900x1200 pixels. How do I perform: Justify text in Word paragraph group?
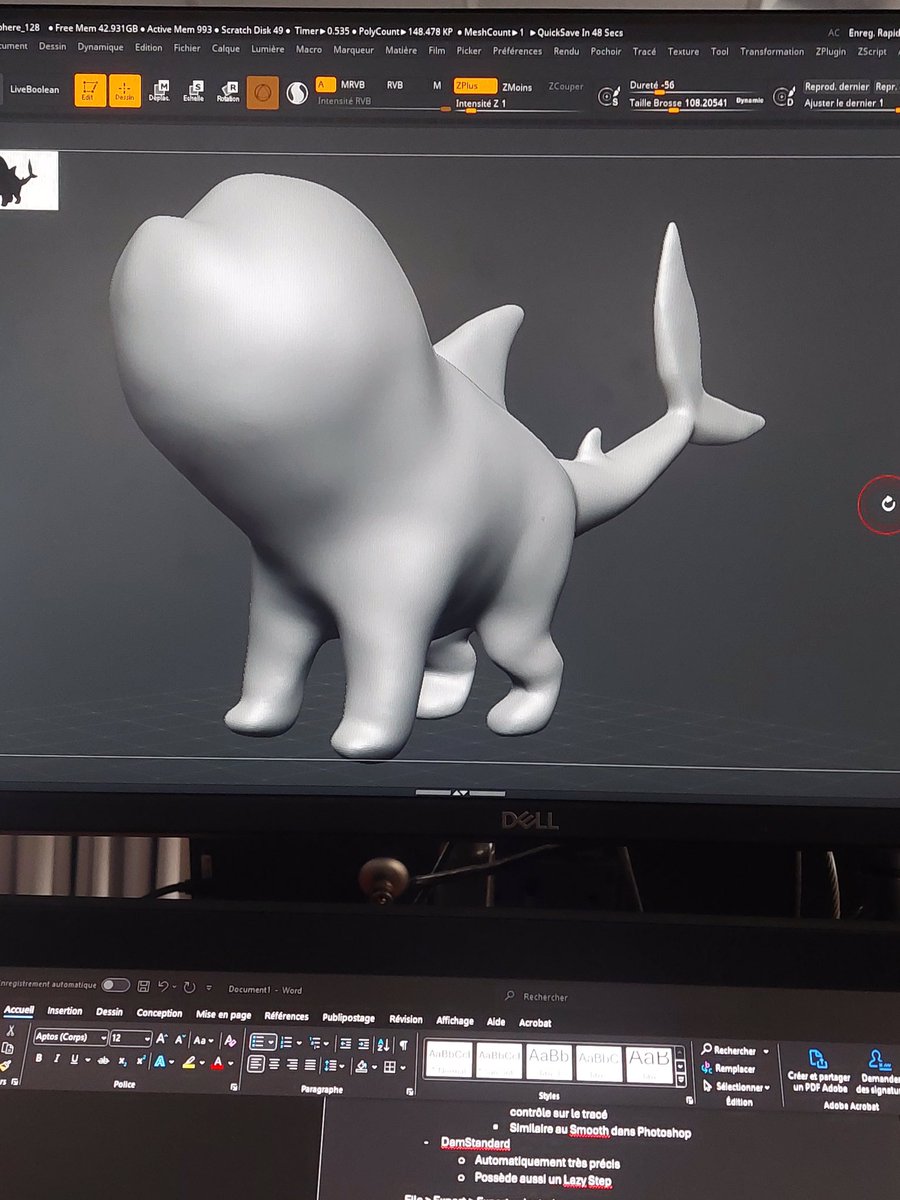coord(310,1066)
